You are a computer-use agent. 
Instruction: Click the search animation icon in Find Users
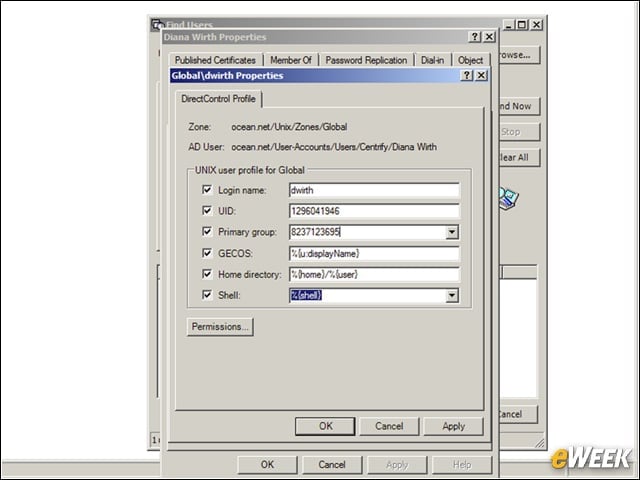pyautogui.click(x=509, y=198)
